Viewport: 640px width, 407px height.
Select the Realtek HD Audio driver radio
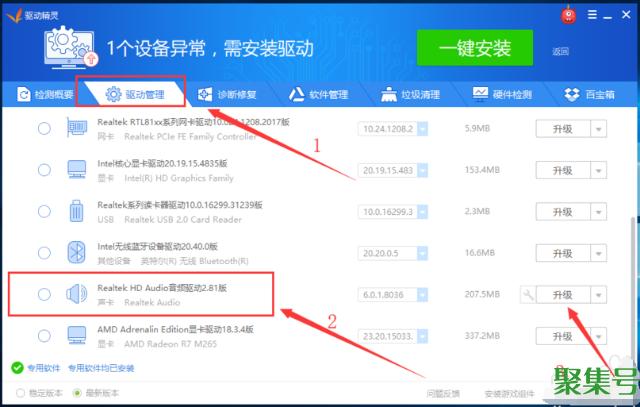coord(44,294)
